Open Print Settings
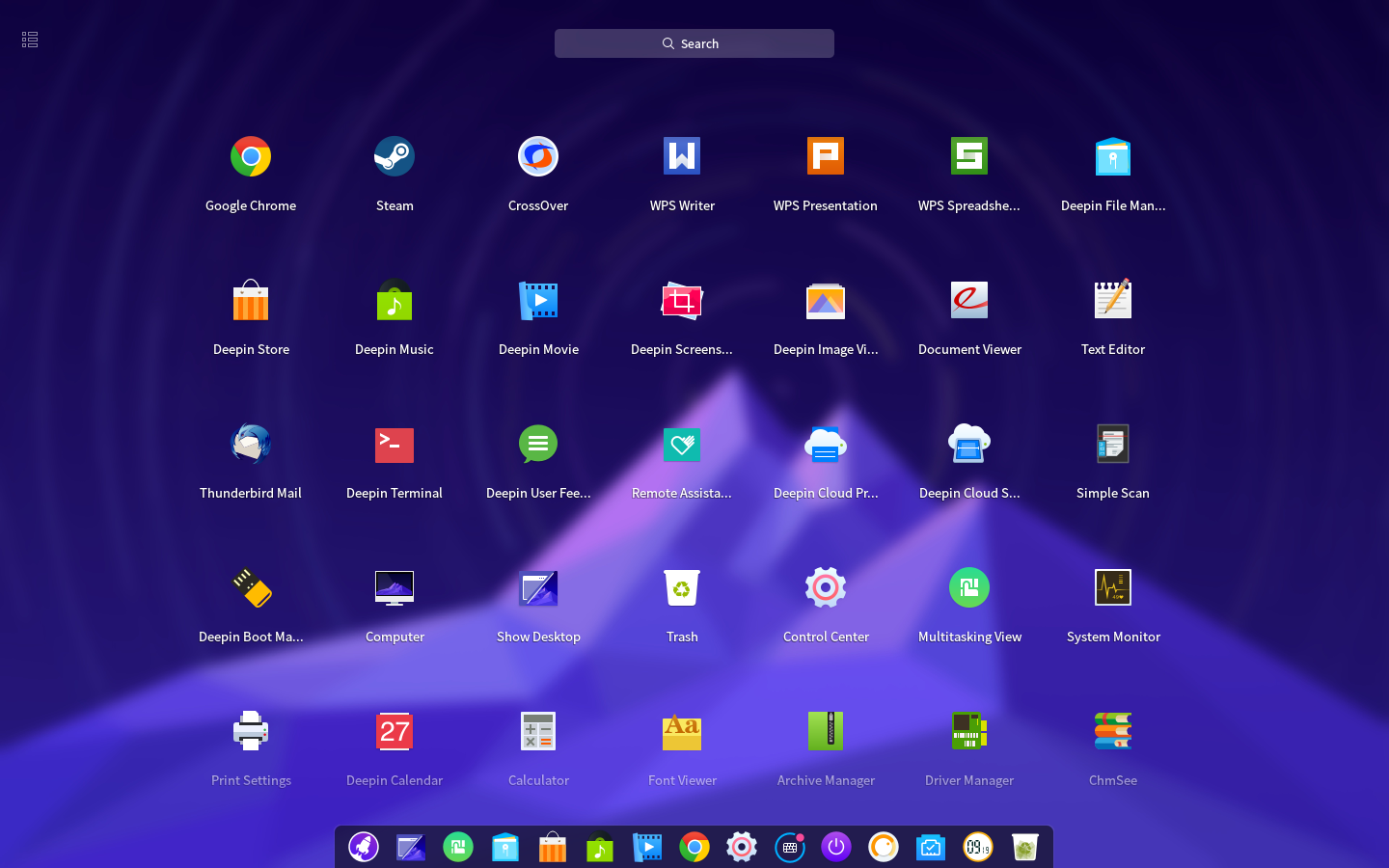 coord(251,731)
